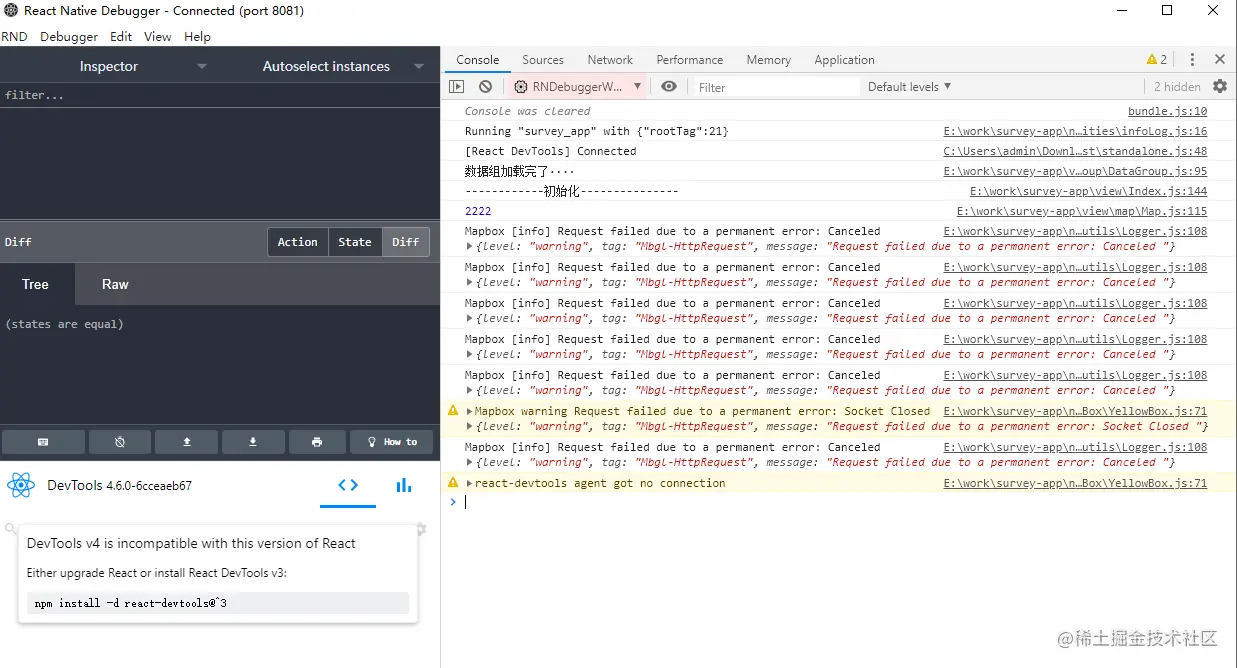This screenshot has height=668, width=1237.
Task: Click the (states are equal) text
Action: (x=64, y=324)
